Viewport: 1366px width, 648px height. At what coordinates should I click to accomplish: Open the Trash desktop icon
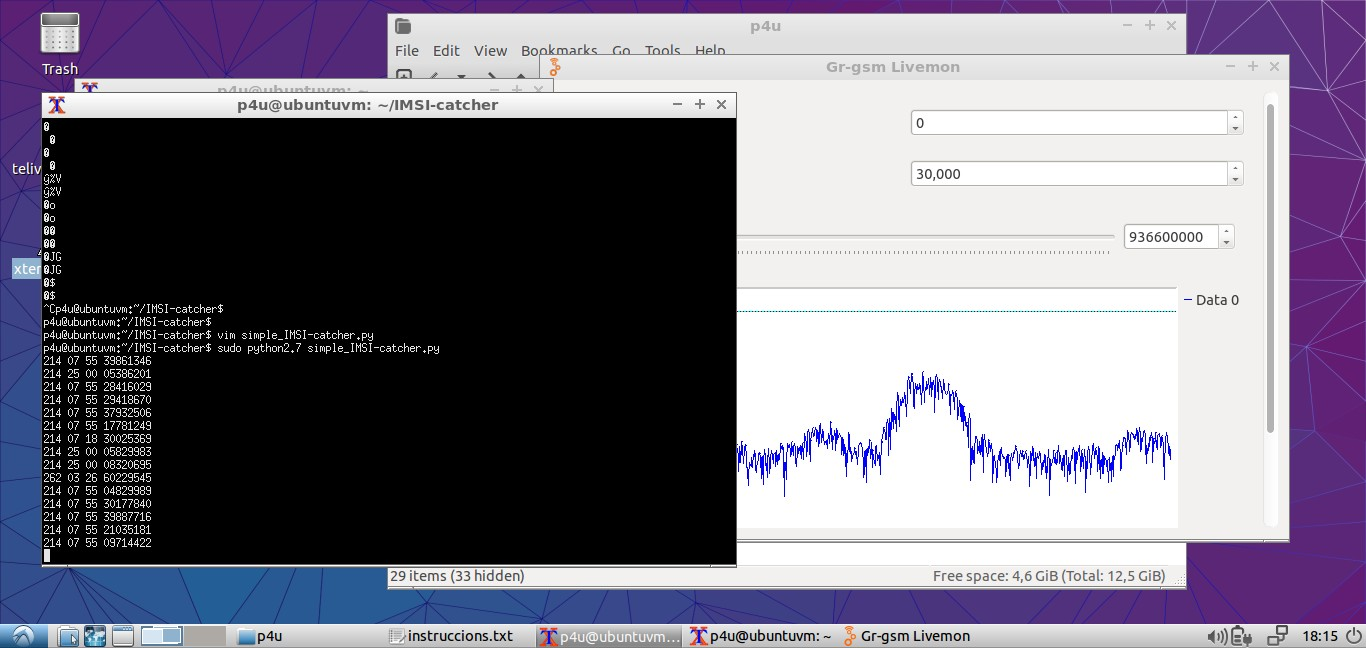pyautogui.click(x=59, y=44)
